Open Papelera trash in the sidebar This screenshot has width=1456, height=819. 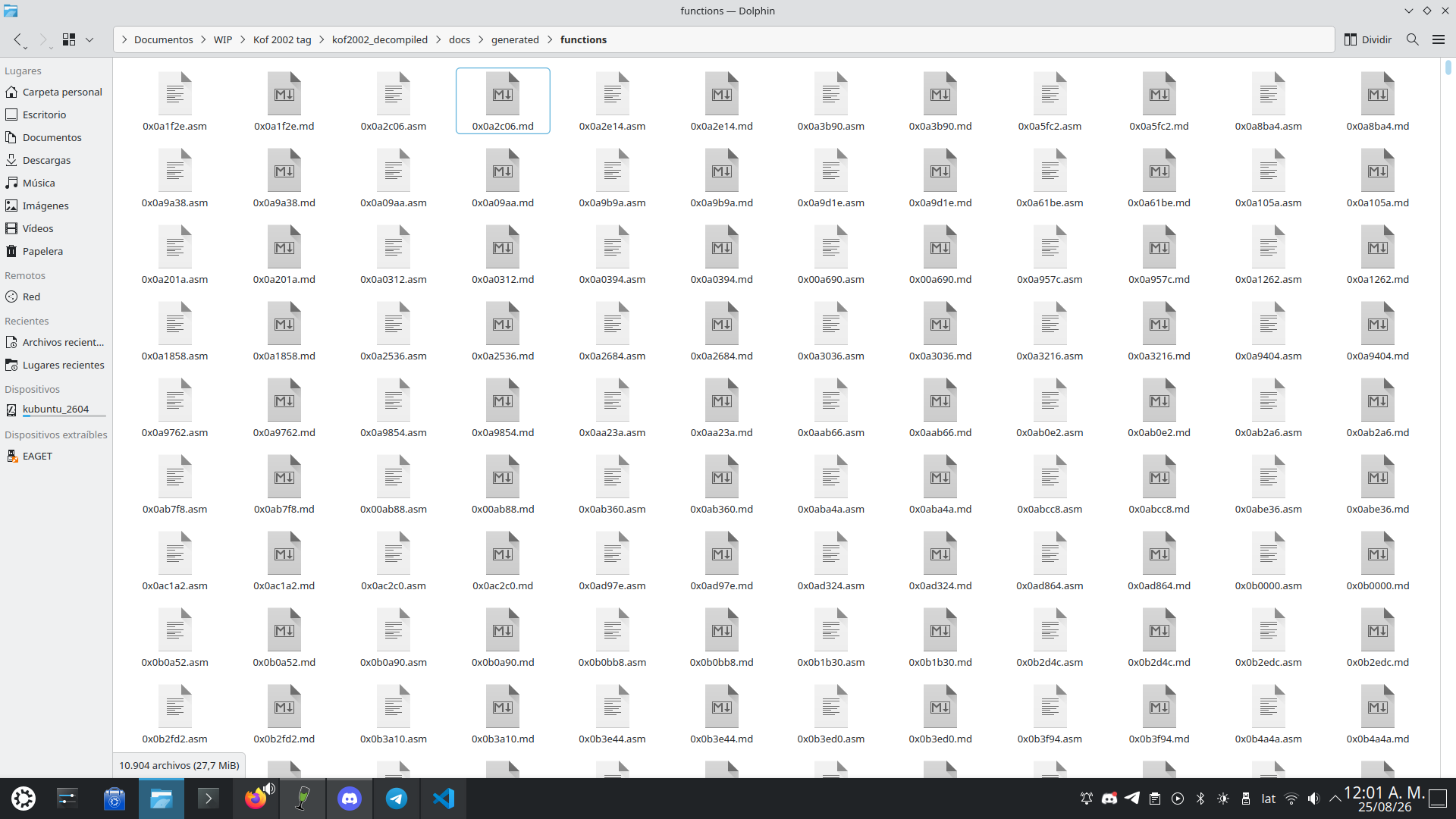pos(56,251)
